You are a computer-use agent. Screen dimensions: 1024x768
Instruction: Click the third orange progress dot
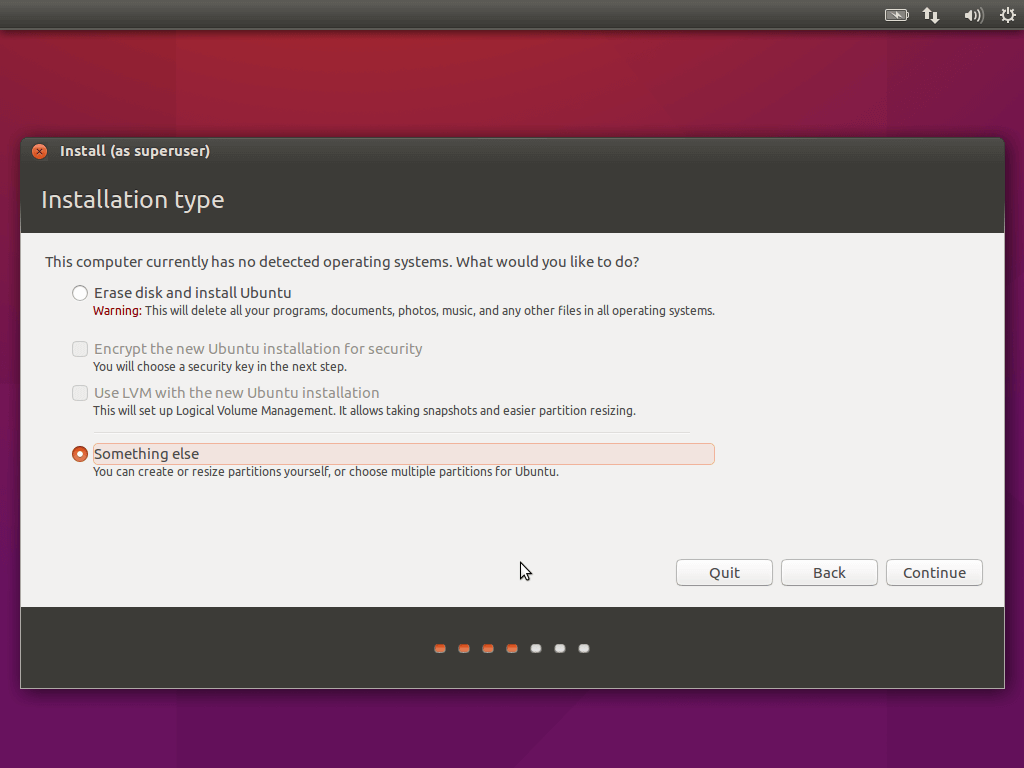(488, 648)
